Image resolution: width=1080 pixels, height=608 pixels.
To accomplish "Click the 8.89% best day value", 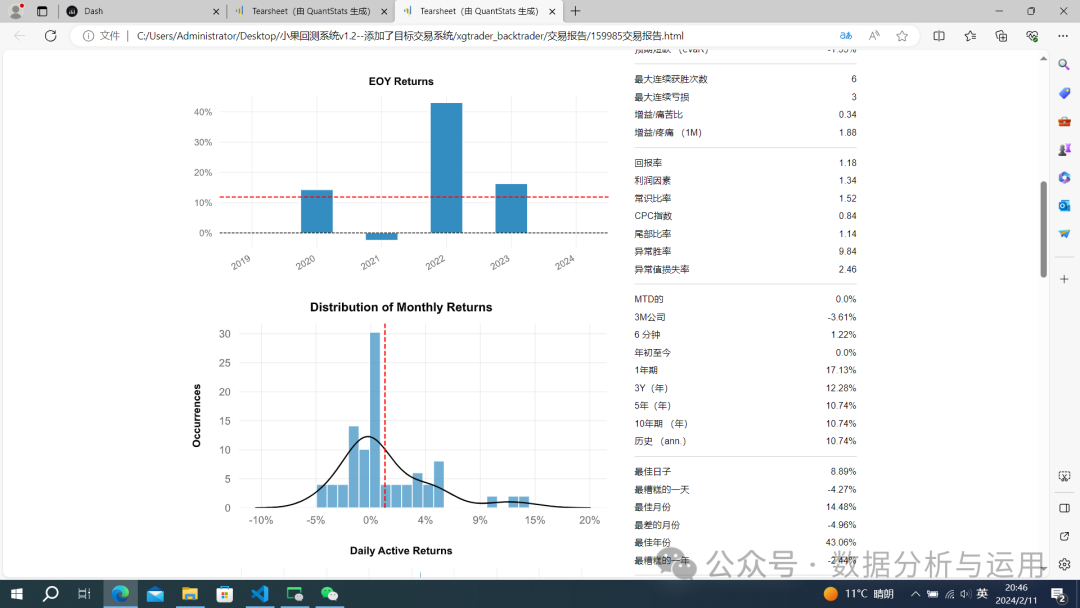I will [x=843, y=472].
